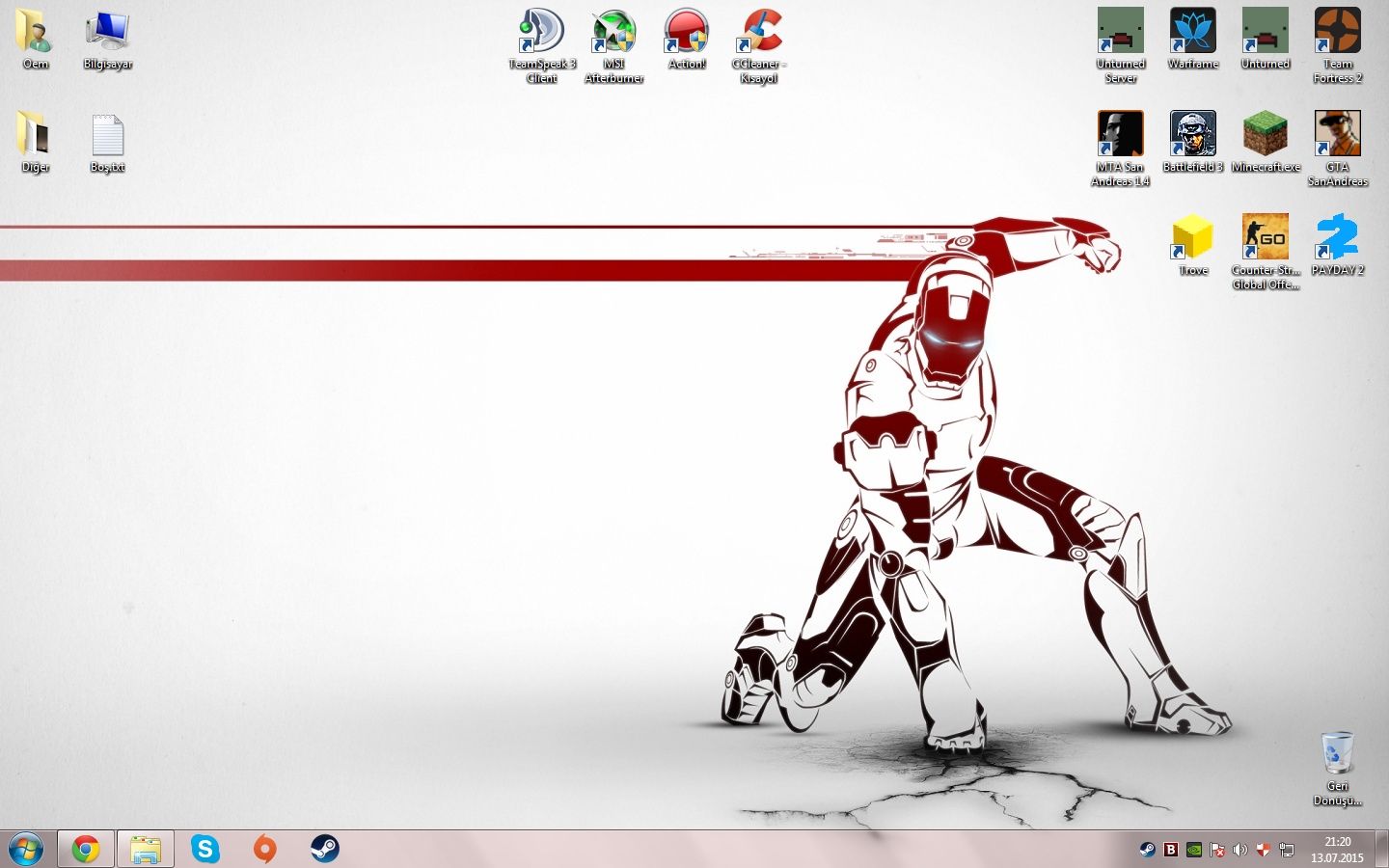
Task: Launch the Warframe desktop shortcut
Action: (x=1193, y=39)
